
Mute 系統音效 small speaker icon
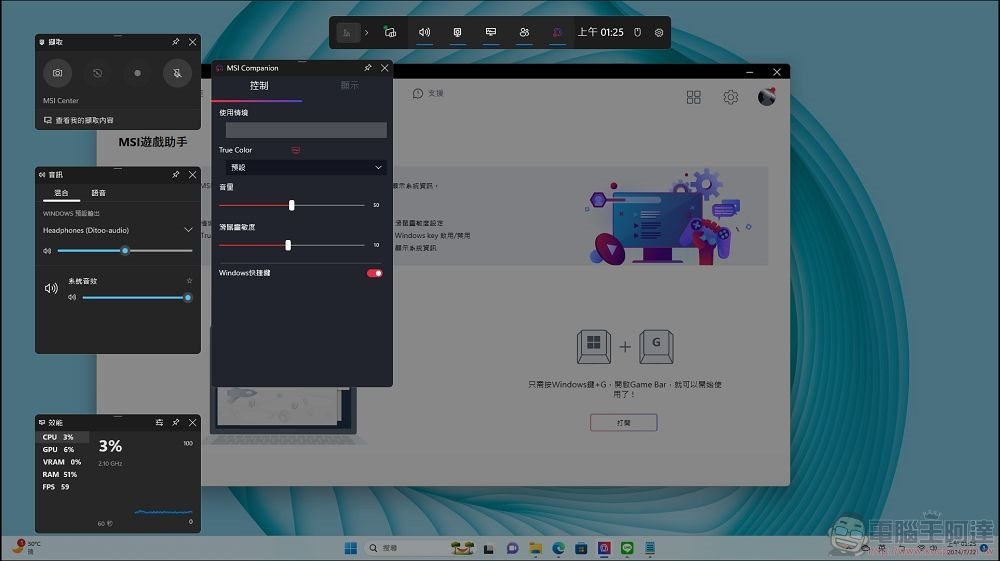tap(72, 298)
